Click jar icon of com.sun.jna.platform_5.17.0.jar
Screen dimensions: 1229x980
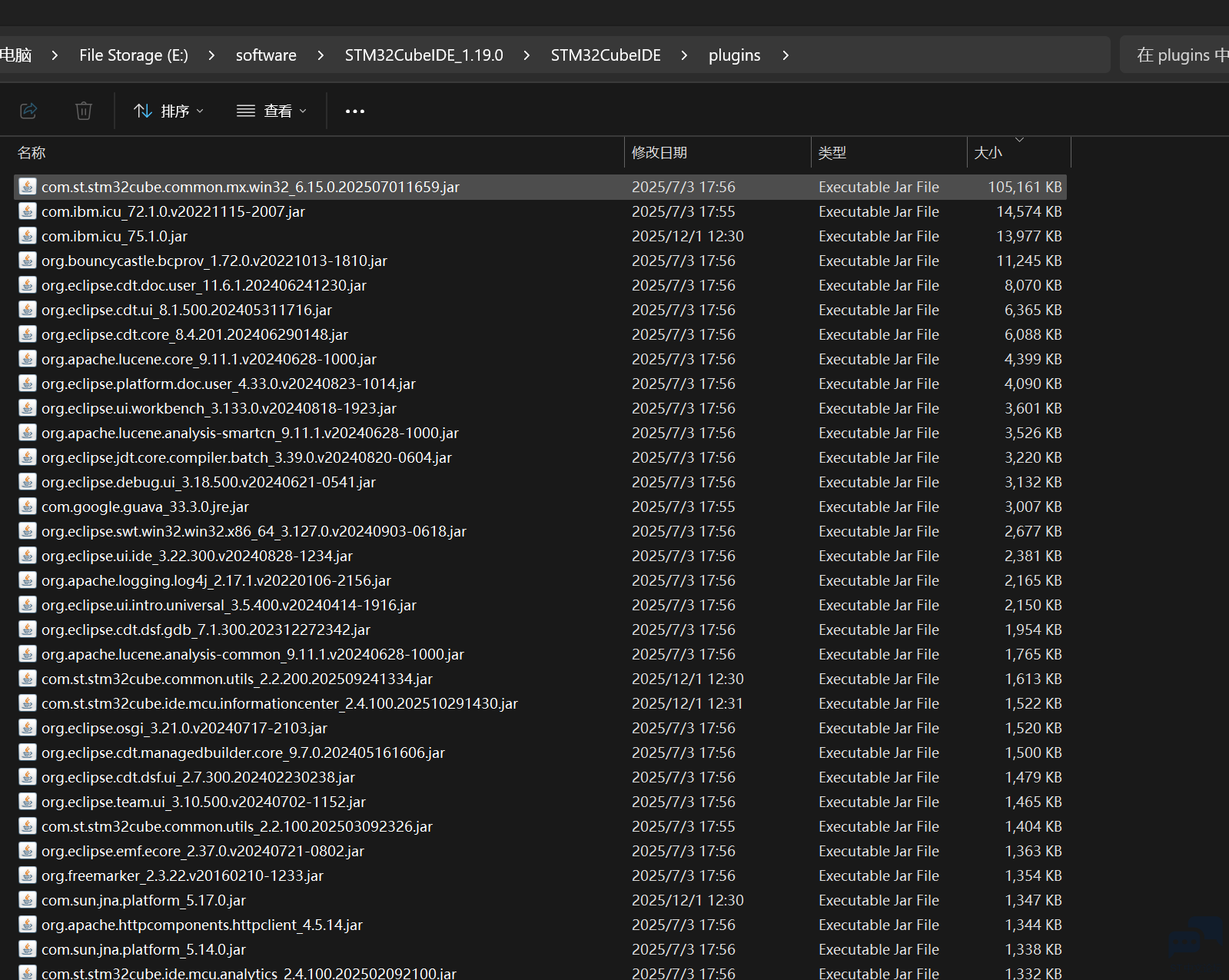coord(28,900)
